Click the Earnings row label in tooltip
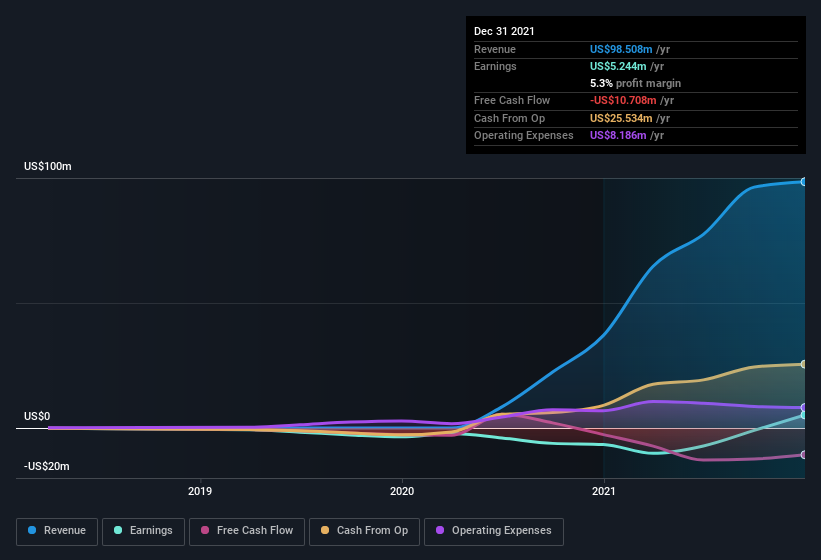This screenshot has height=560, width=821. pos(495,66)
